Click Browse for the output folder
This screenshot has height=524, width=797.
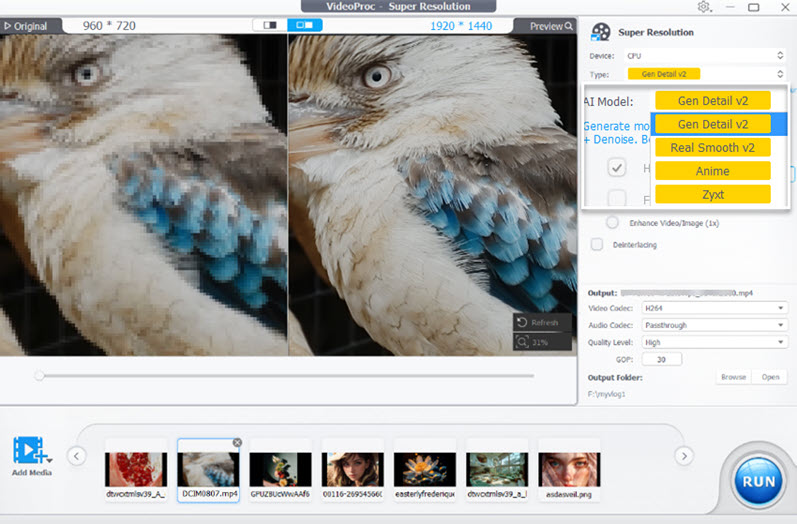[x=734, y=377]
